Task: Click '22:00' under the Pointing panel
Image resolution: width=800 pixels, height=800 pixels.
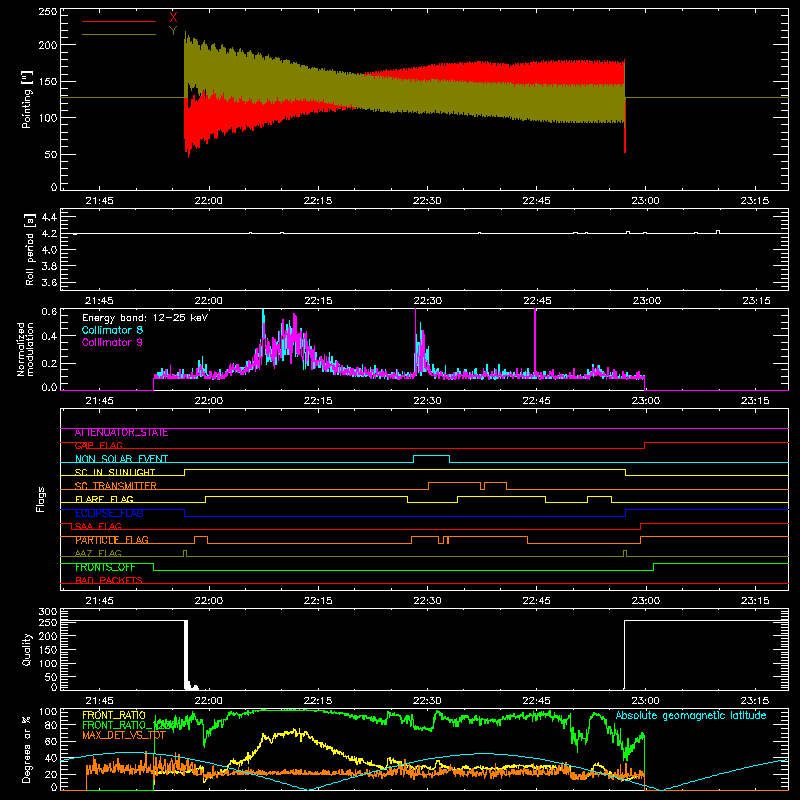Action: pyautogui.click(x=209, y=201)
